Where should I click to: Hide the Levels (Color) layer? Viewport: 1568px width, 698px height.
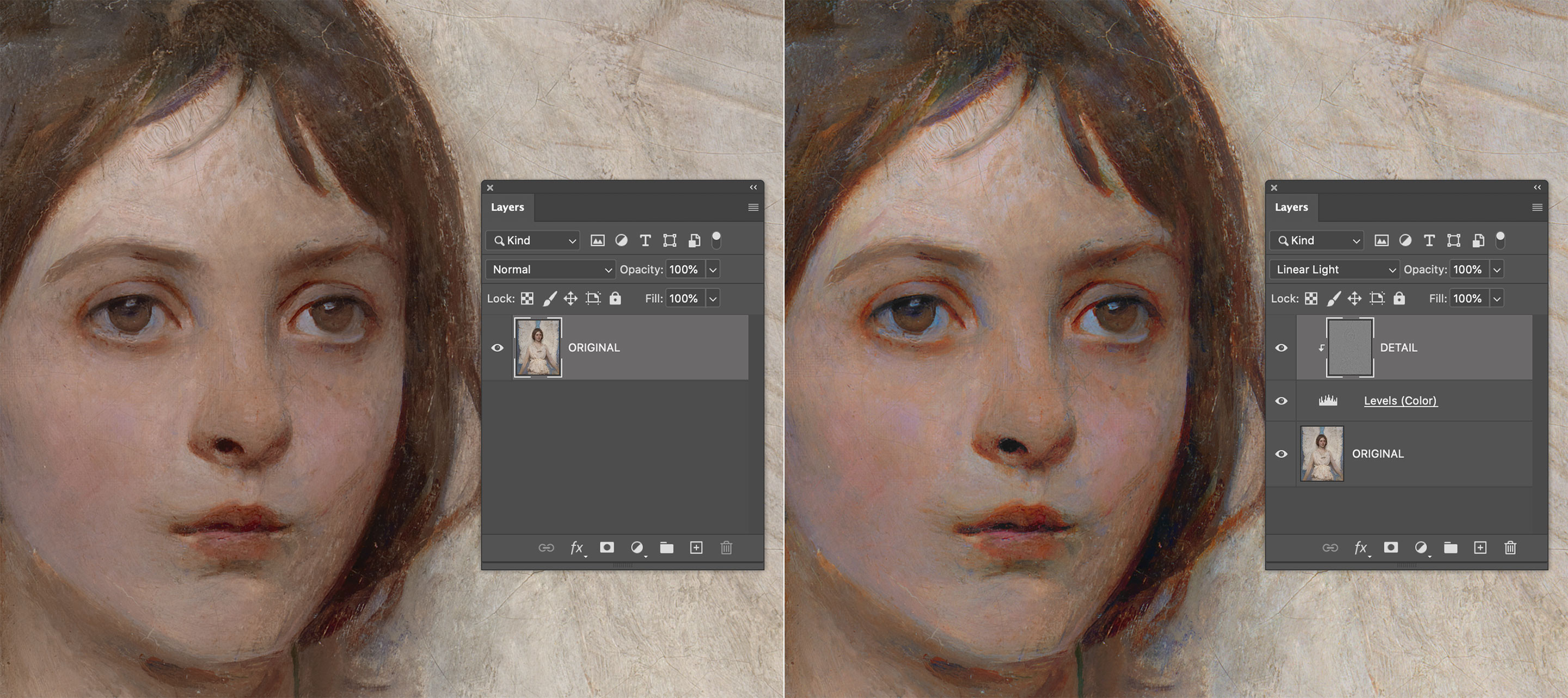[1281, 400]
